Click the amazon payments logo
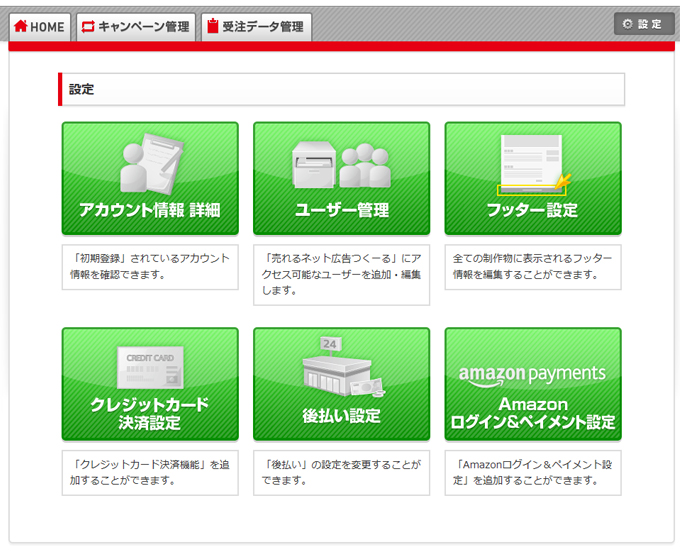Image resolution: width=680 pixels, height=551 pixels. [533, 375]
